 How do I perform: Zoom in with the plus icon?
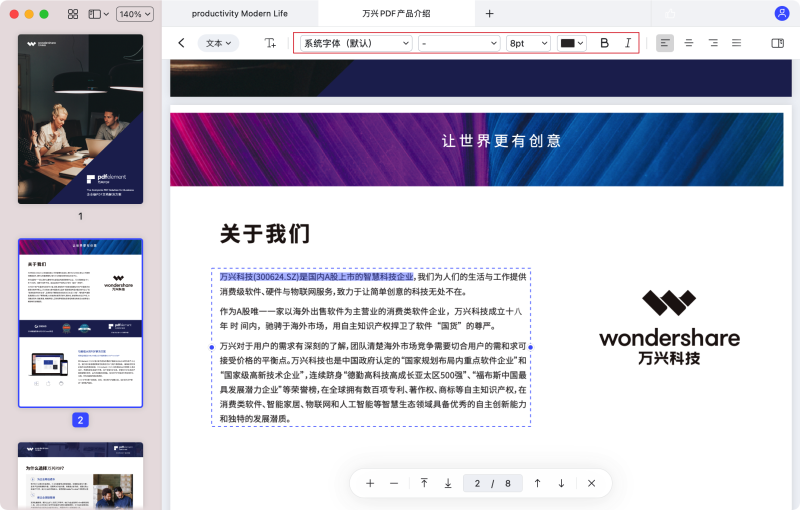coord(370,483)
